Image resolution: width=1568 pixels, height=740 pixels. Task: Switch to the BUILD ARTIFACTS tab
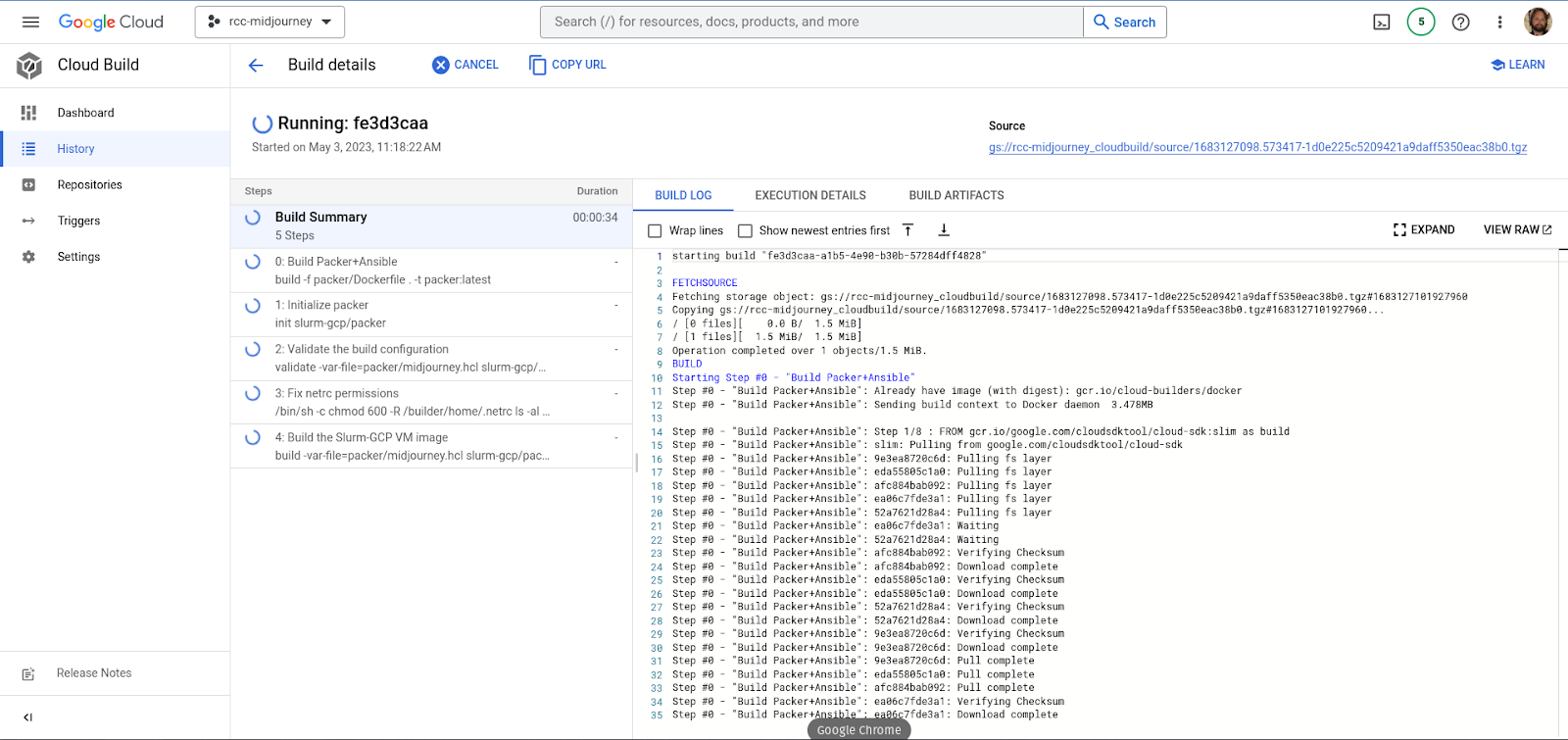[x=956, y=195]
